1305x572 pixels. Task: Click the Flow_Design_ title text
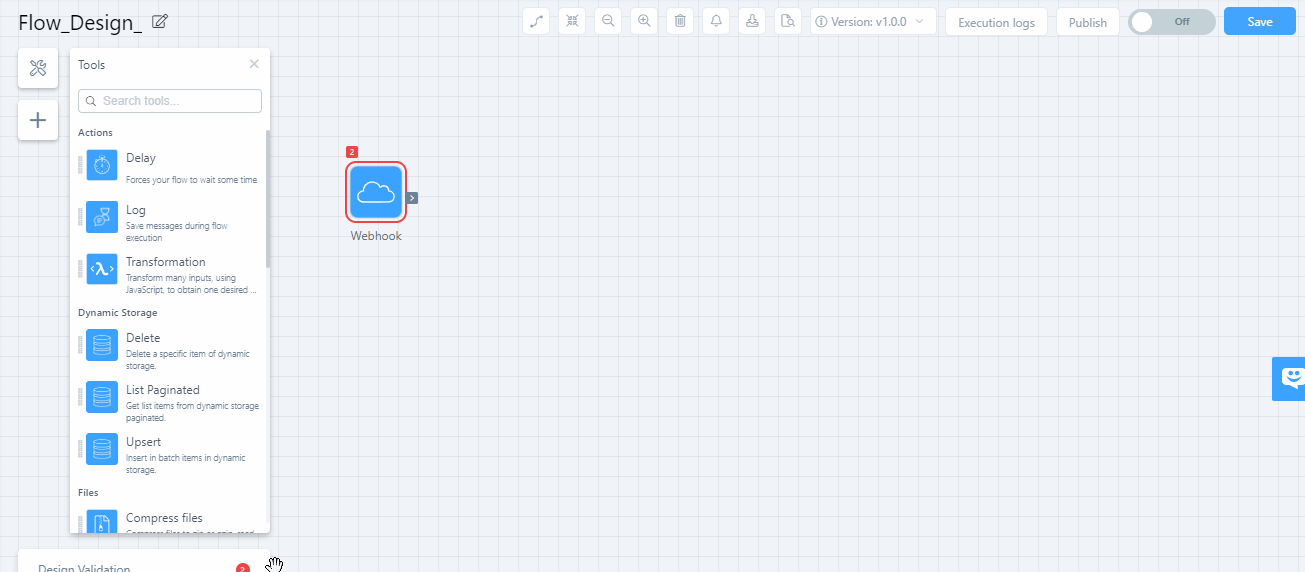(80, 22)
